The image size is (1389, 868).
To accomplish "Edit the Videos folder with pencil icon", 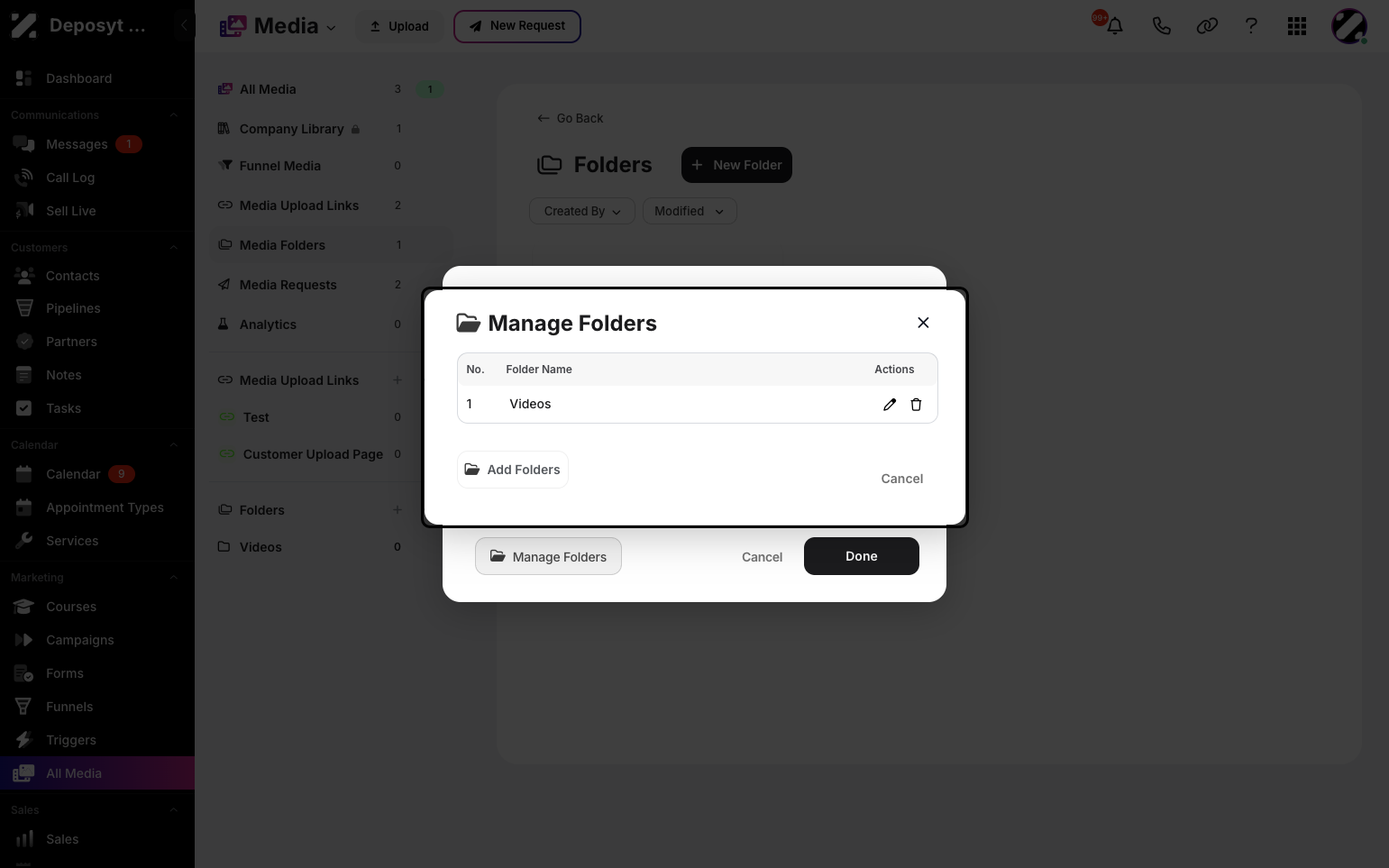I will (890, 405).
